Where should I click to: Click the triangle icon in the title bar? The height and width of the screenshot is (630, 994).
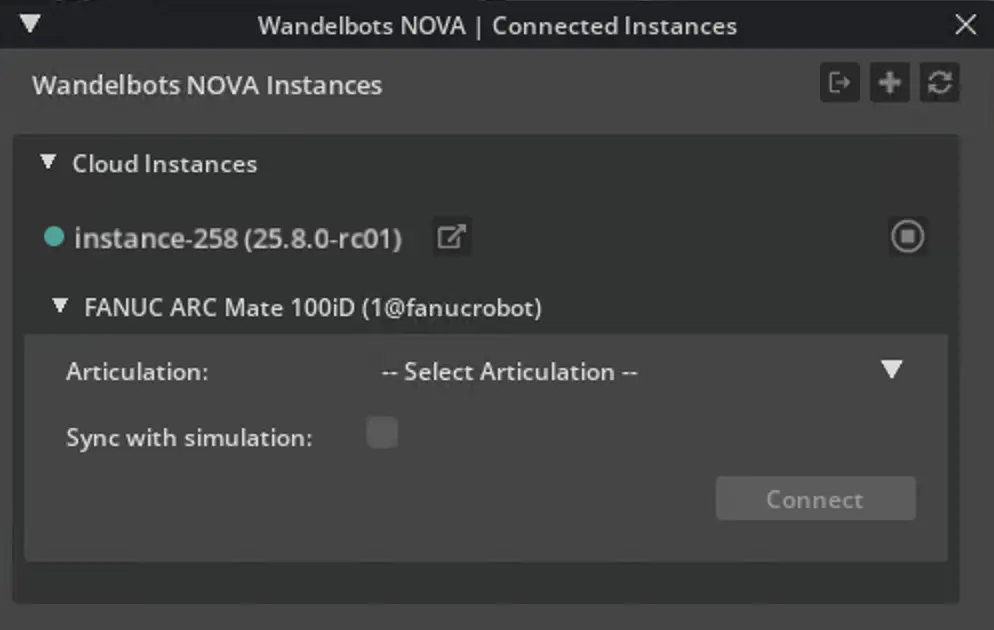30,24
